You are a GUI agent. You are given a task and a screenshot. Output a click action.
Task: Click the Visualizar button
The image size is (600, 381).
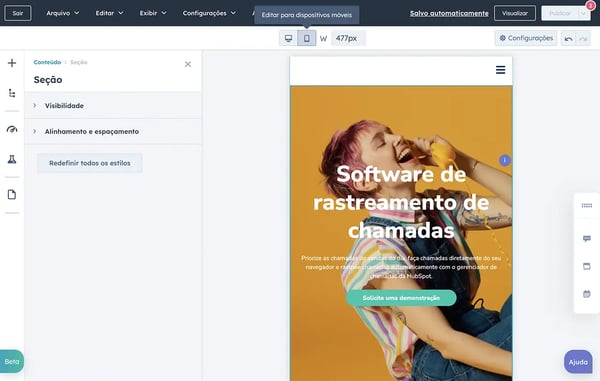[515, 13]
